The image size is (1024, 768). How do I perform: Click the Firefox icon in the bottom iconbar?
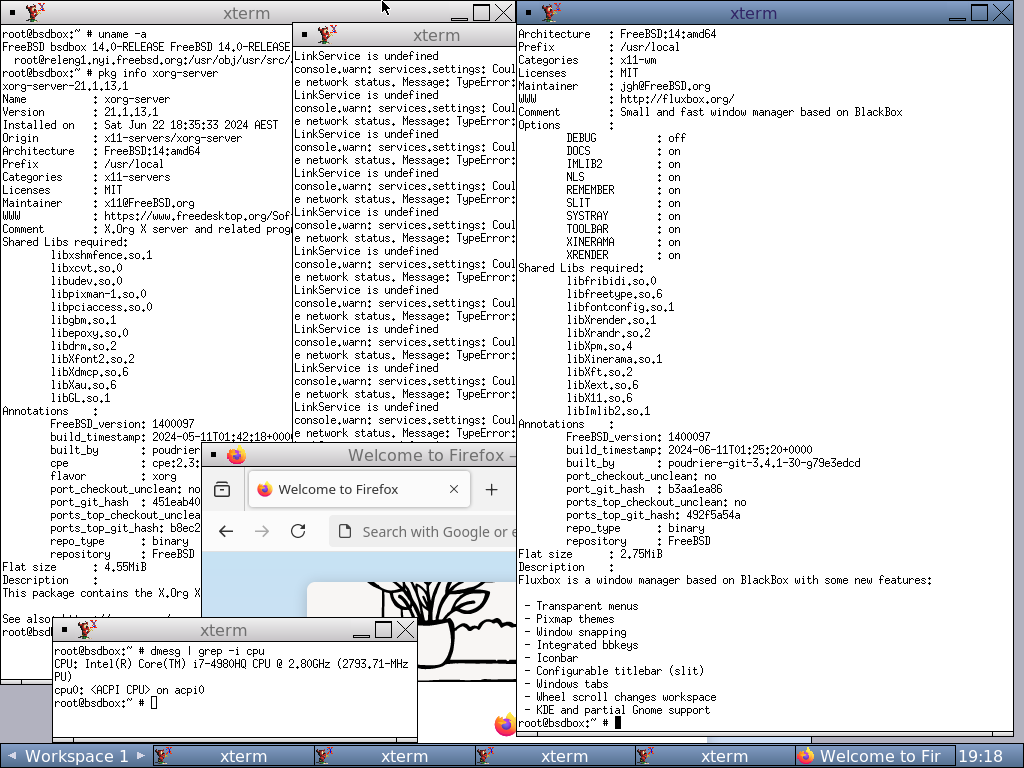(806, 756)
